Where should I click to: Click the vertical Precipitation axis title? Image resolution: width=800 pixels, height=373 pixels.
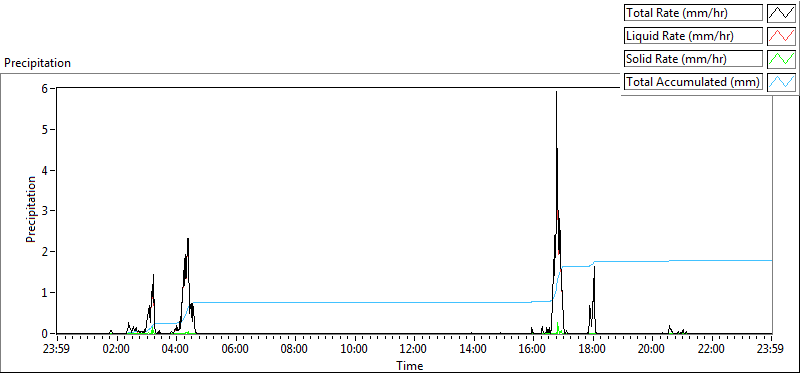point(31,209)
